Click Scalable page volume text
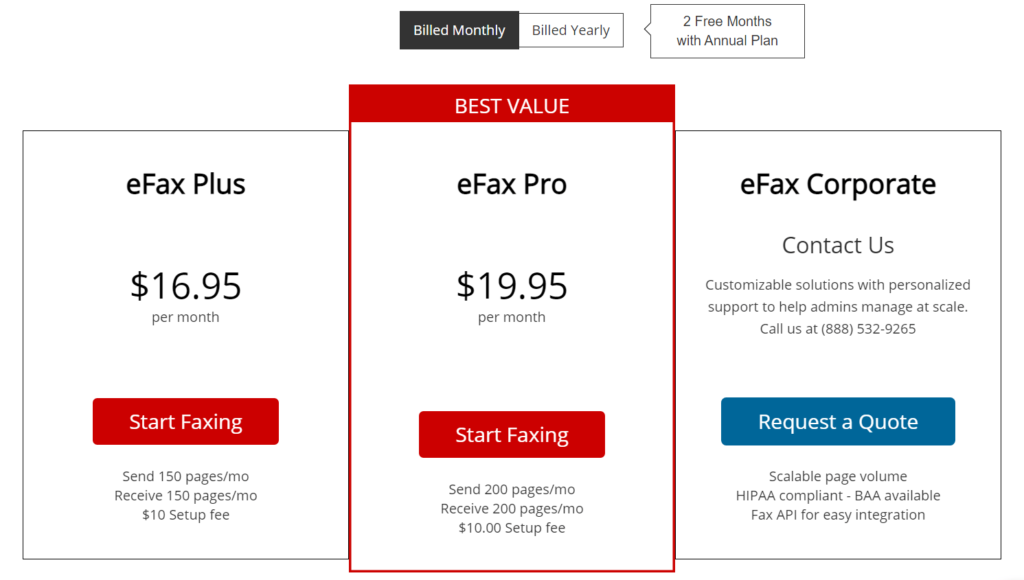The height and width of the screenshot is (580, 1024). coord(838,476)
